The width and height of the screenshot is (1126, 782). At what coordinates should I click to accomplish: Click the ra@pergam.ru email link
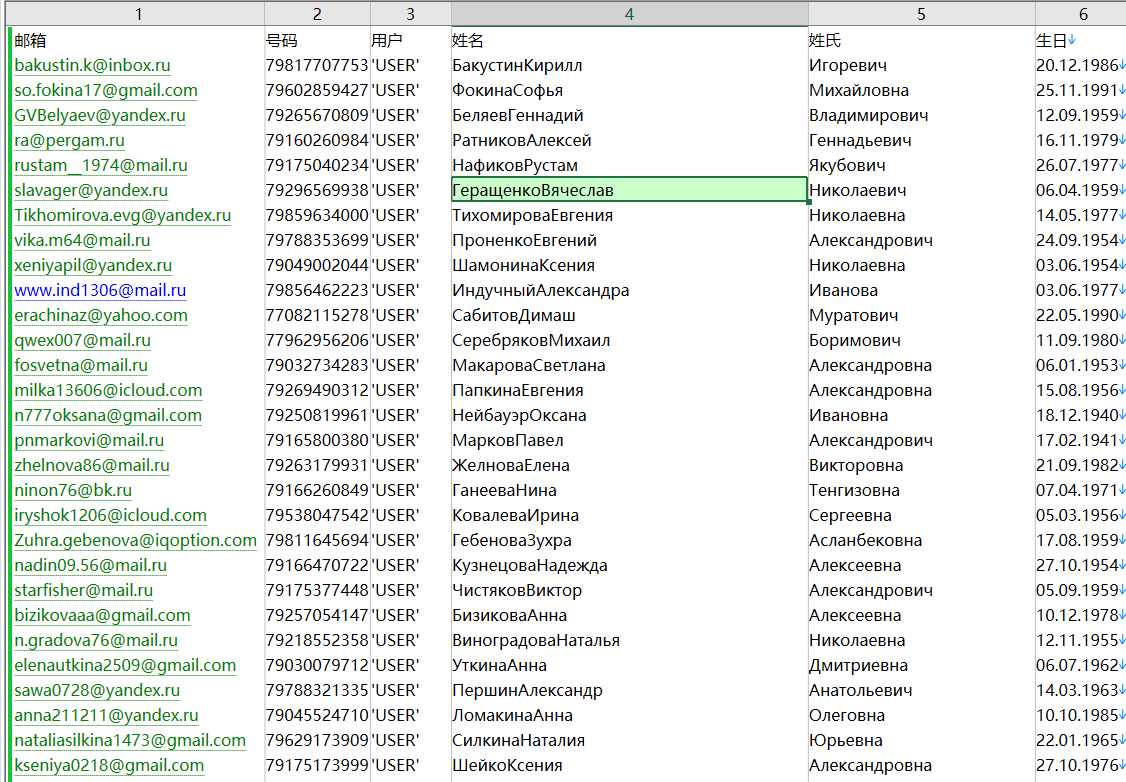(69, 141)
